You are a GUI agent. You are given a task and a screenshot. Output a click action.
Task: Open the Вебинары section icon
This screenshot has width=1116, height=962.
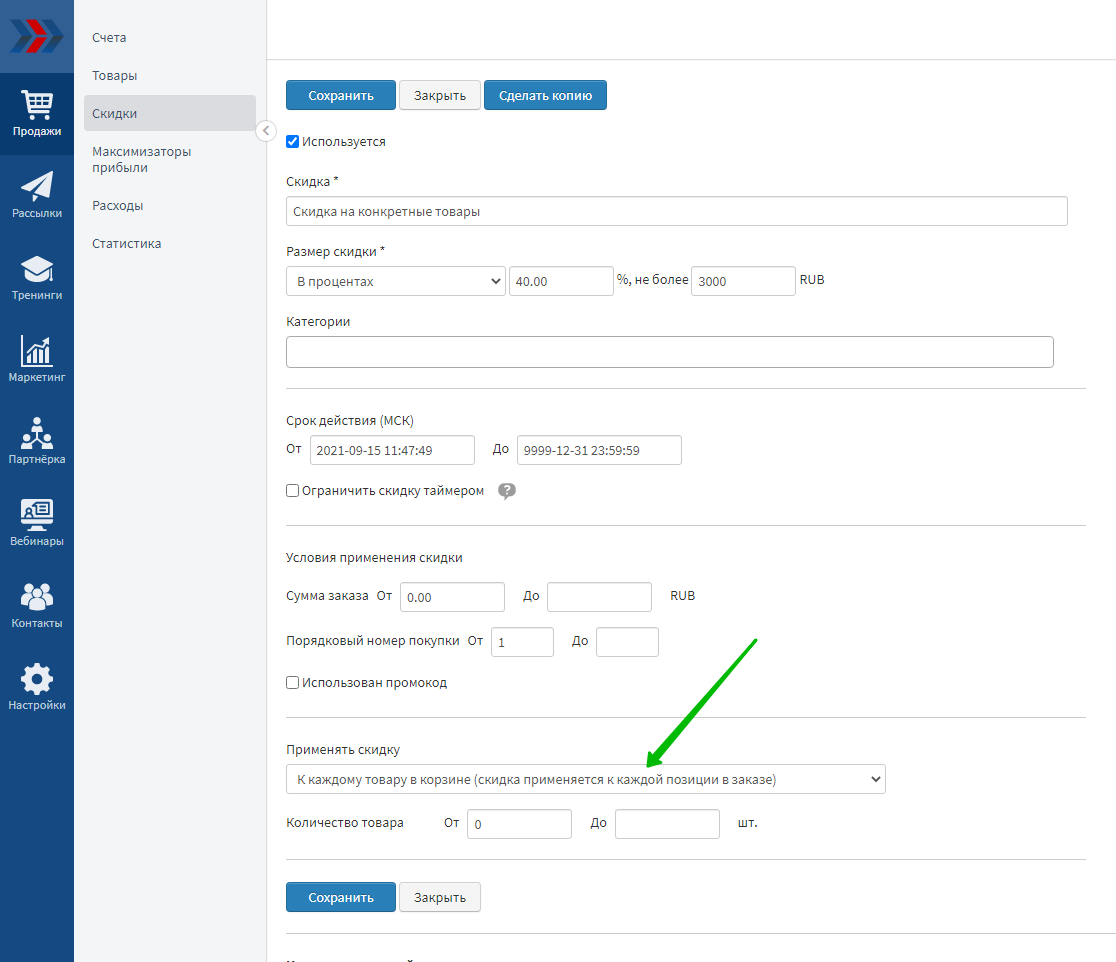[37, 523]
